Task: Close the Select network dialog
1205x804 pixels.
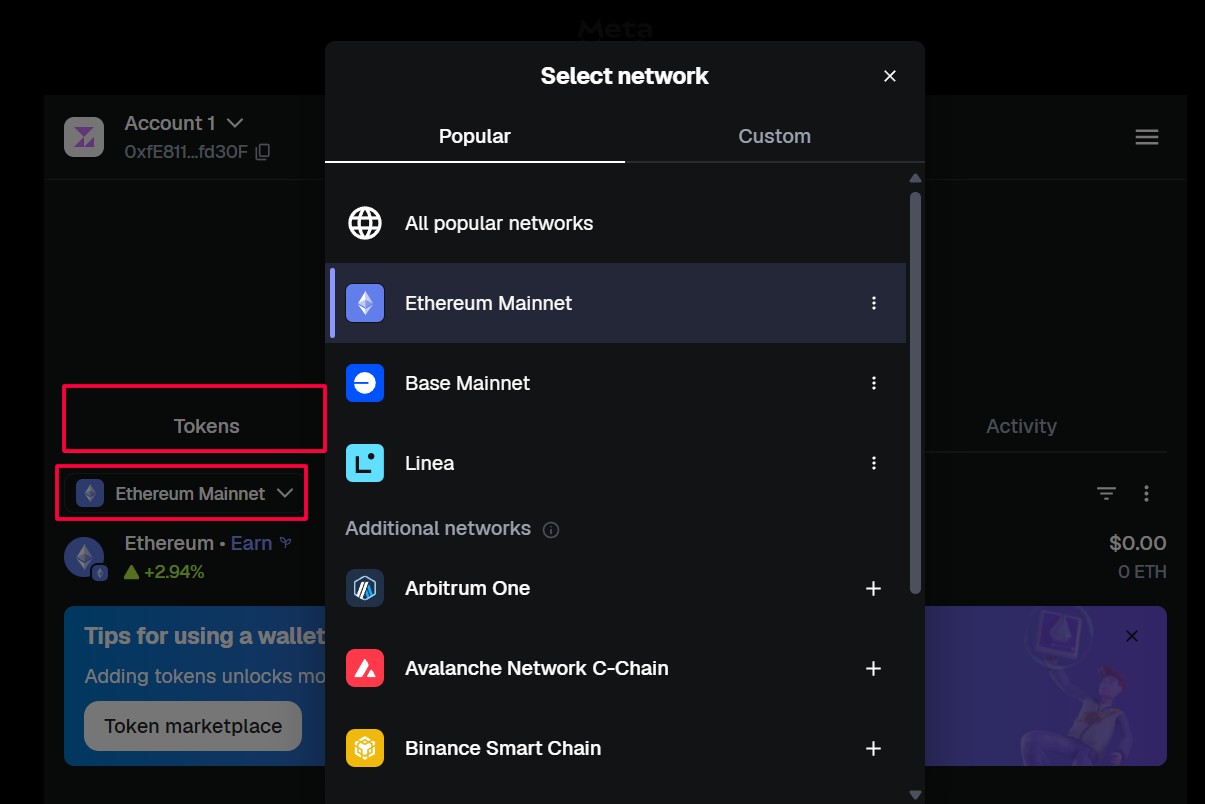Action: (x=890, y=76)
